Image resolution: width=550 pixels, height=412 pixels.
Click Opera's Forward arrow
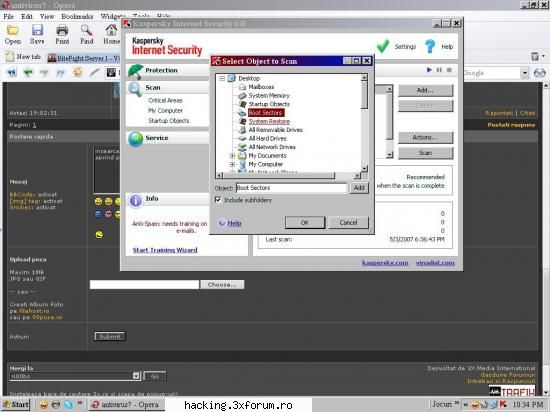pyautogui.click(x=44, y=73)
